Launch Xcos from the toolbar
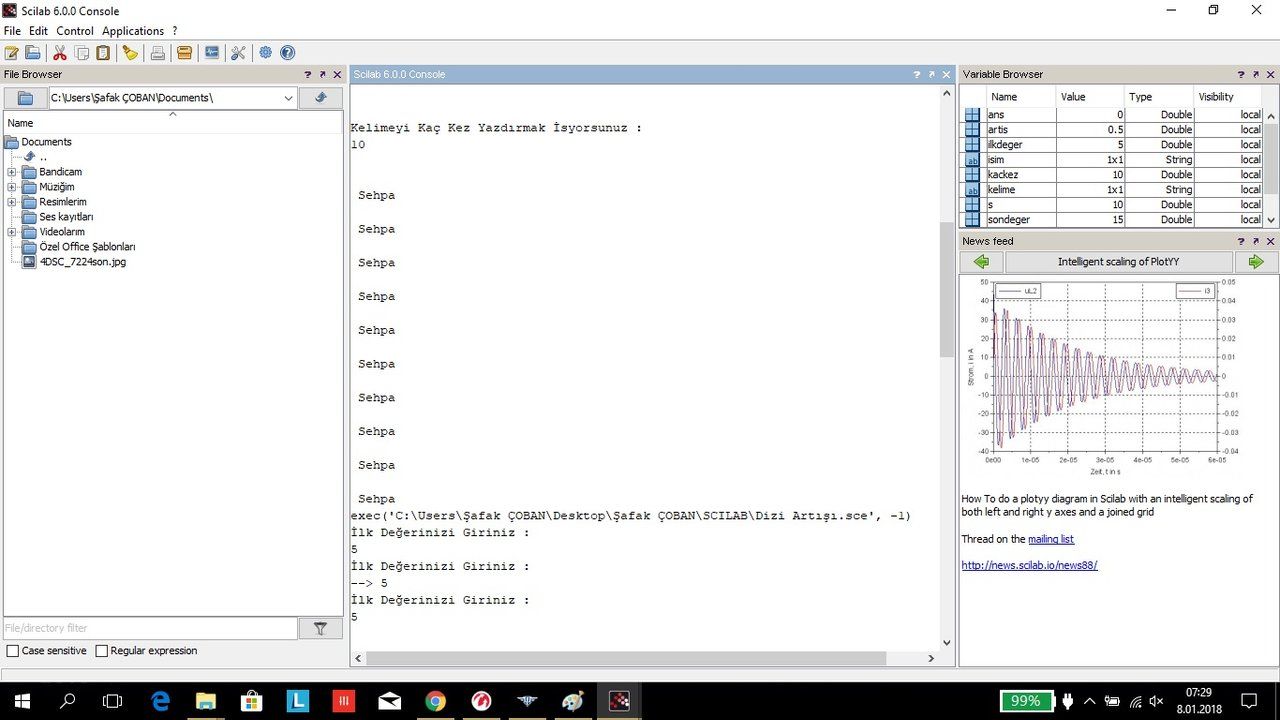The width and height of the screenshot is (1280, 720). [x=212, y=53]
